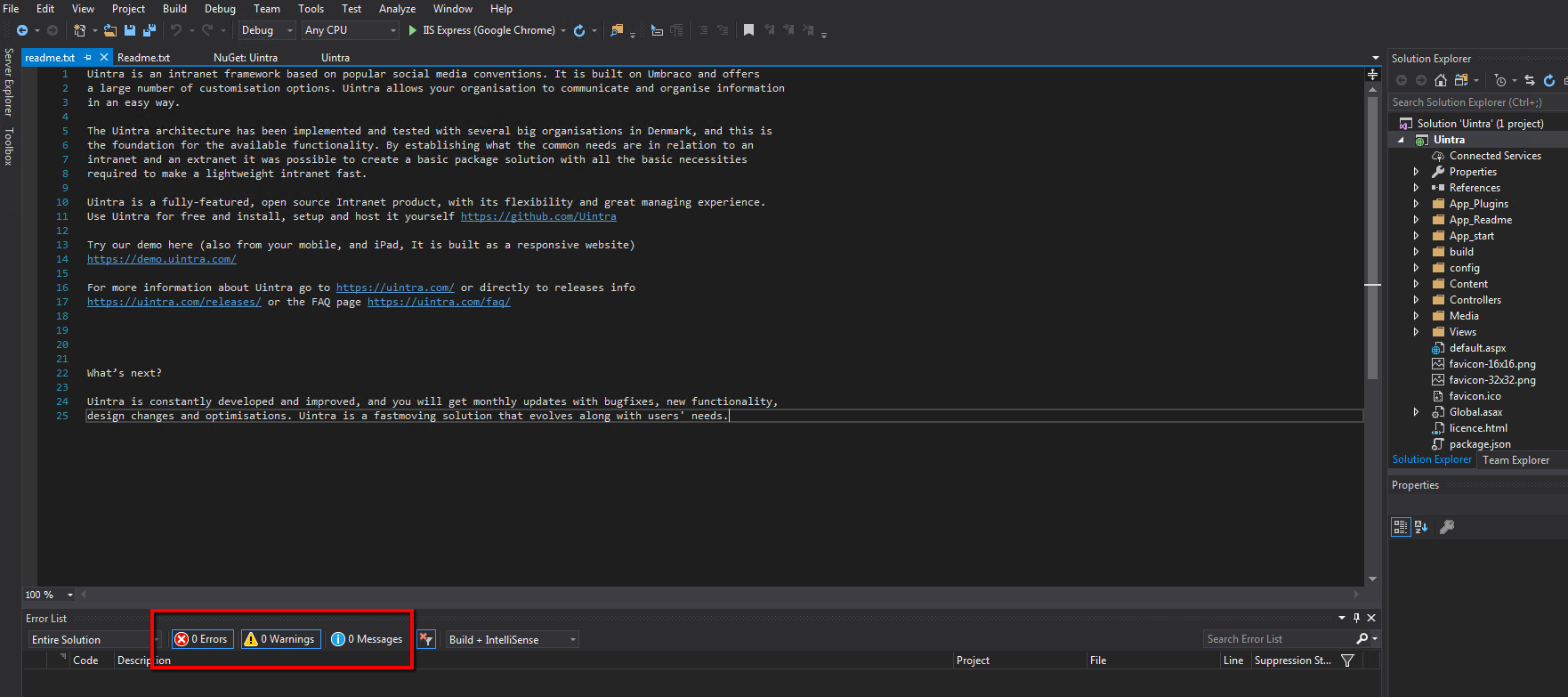
Task: Click the Error List clear filters icon
Action: pyautogui.click(x=426, y=639)
